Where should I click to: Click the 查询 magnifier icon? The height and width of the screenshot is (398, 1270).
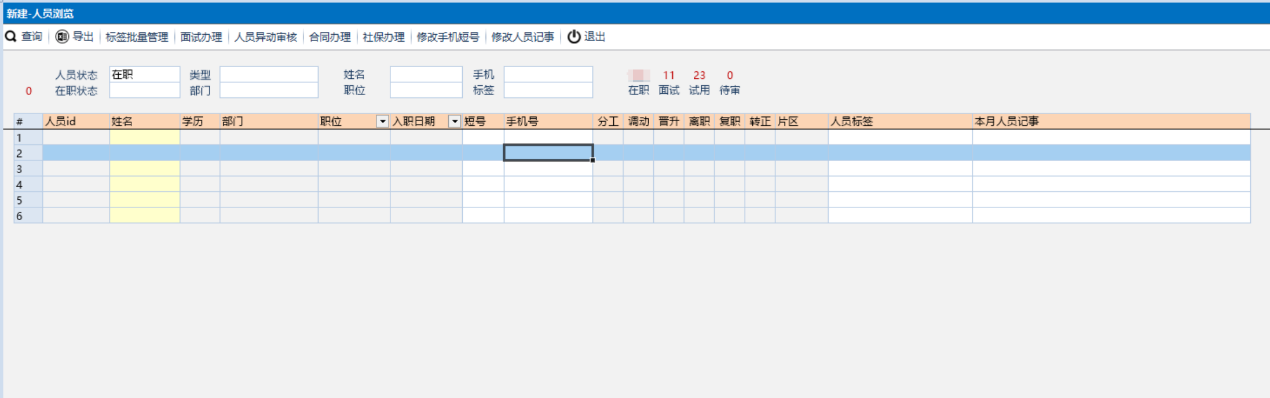click(x=11, y=37)
